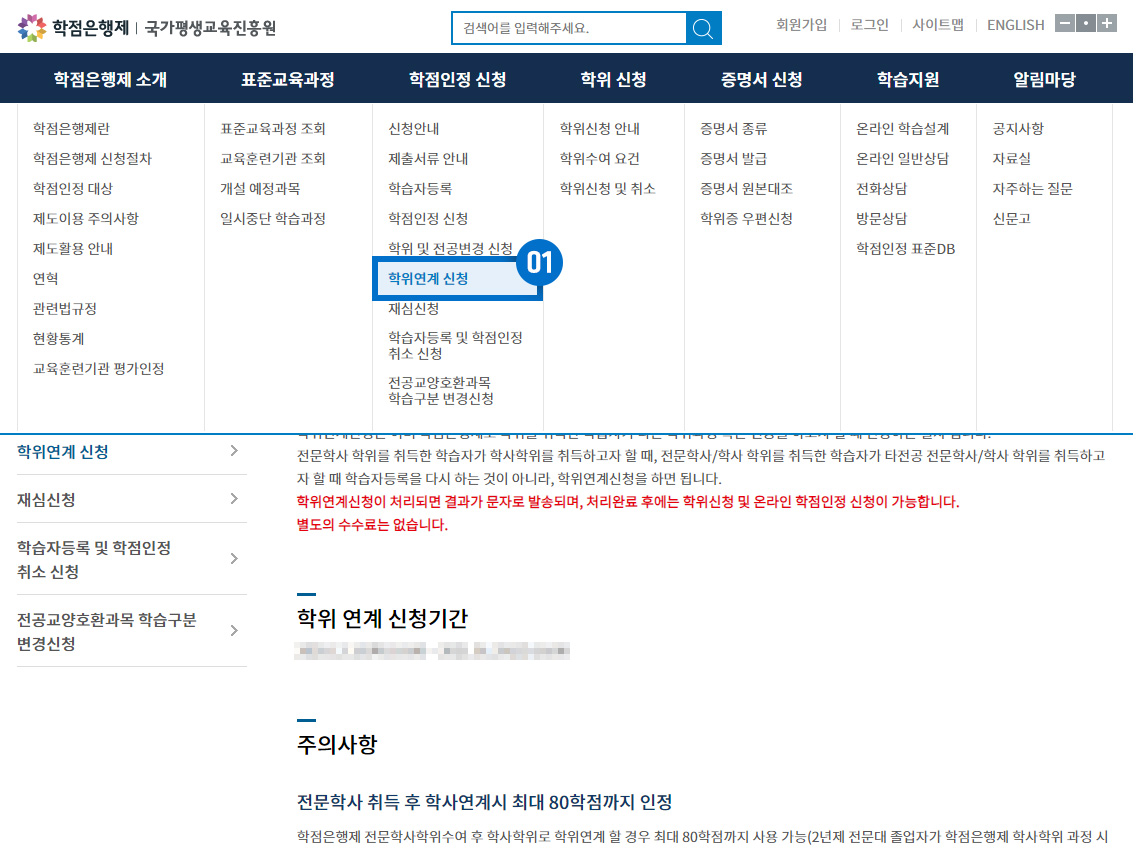Open 온라인 학습설계 under 학습지원
Image resolution: width=1140 pixels, height=850 pixels.
pyautogui.click(x=902, y=129)
